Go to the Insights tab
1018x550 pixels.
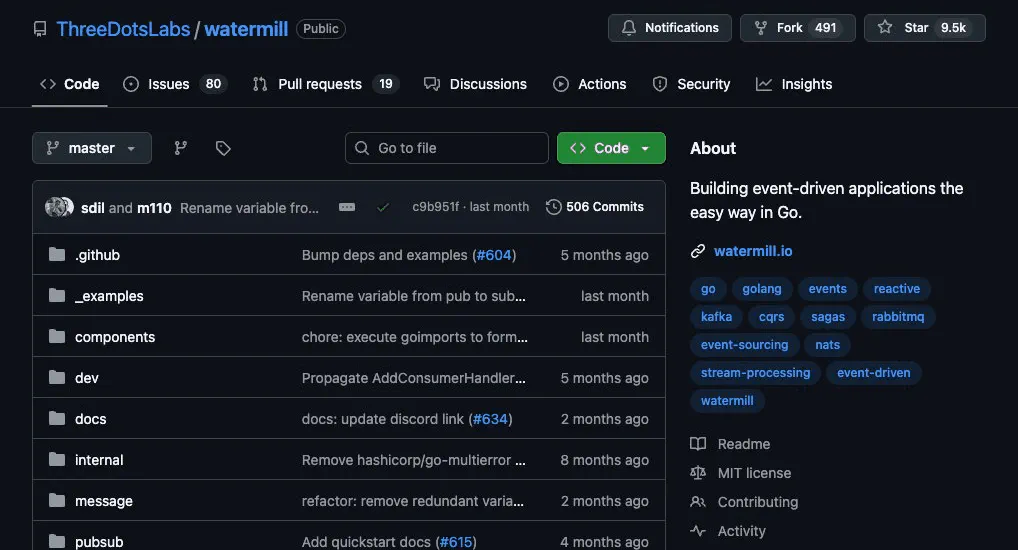794,84
